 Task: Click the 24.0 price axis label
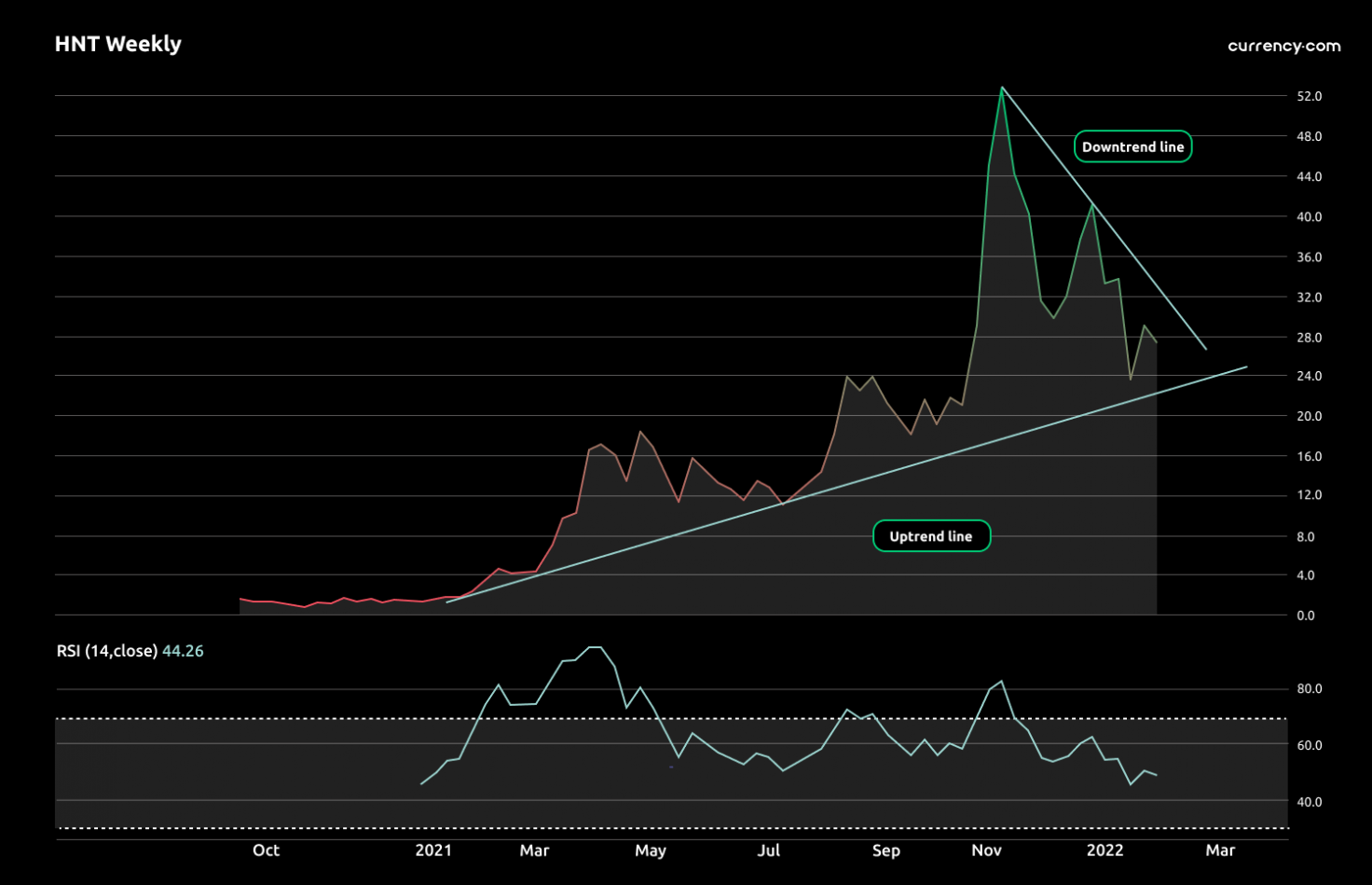pyautogui.click(x=1309, y=376)
